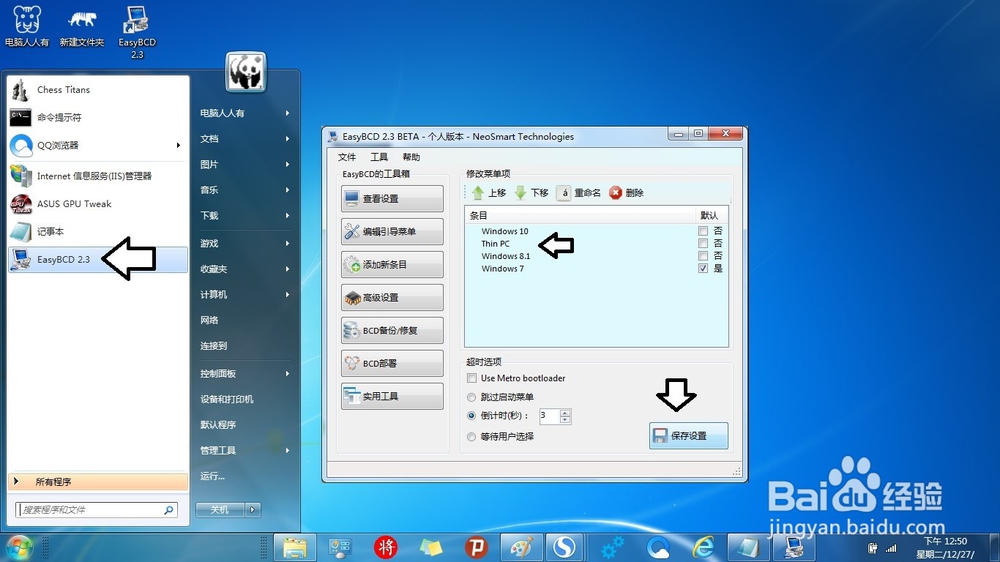This screenshot has height=562, width=1000.
Task: Launch QQ浏览器 from Start menu
Action: point(89,145)
